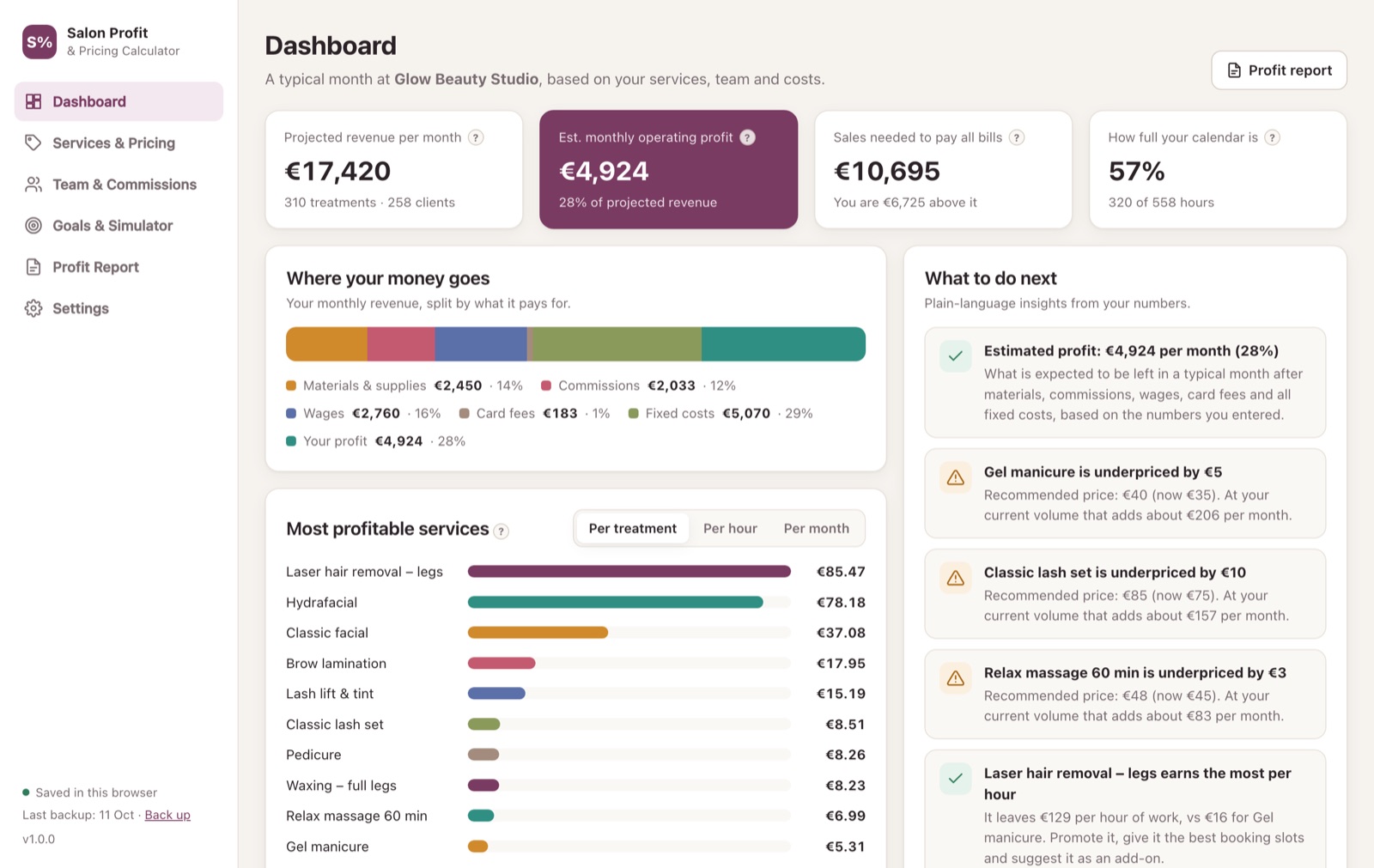This screenshot has width=1374, height=868.
Task: Click the Goals & Simulator target icon
Action: click(x=33, y=225)
